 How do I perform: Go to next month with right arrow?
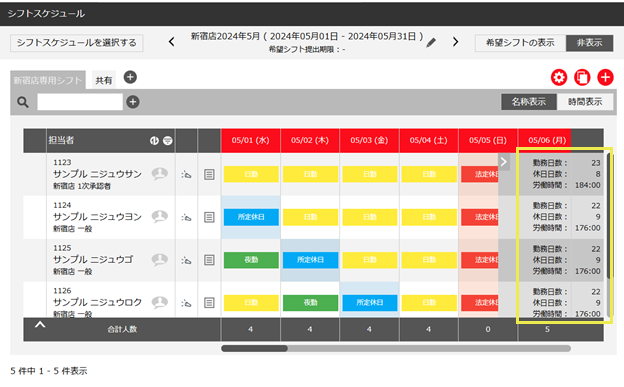pyautogui.click(x=456, y=42)
